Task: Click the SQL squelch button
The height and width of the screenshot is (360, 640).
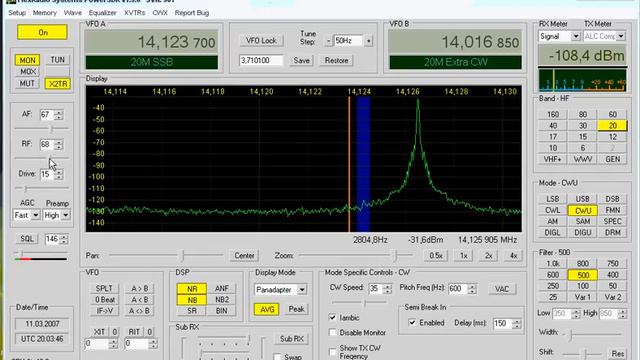Action: [x=27, y=239]
